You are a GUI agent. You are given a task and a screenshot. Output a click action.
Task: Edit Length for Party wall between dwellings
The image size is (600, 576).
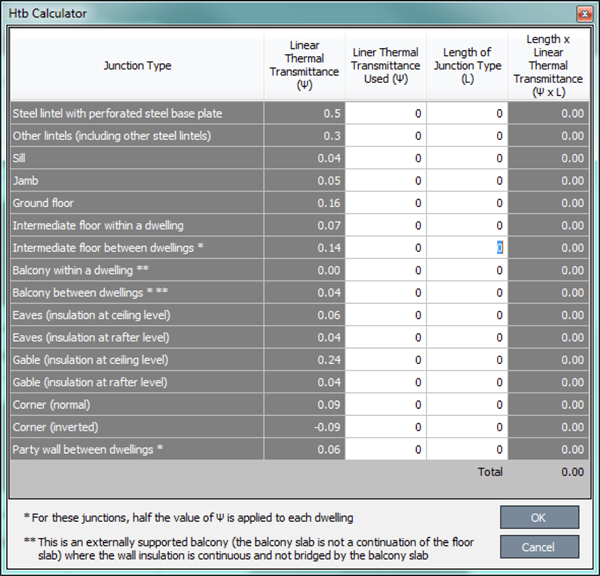tap(467, 449)
